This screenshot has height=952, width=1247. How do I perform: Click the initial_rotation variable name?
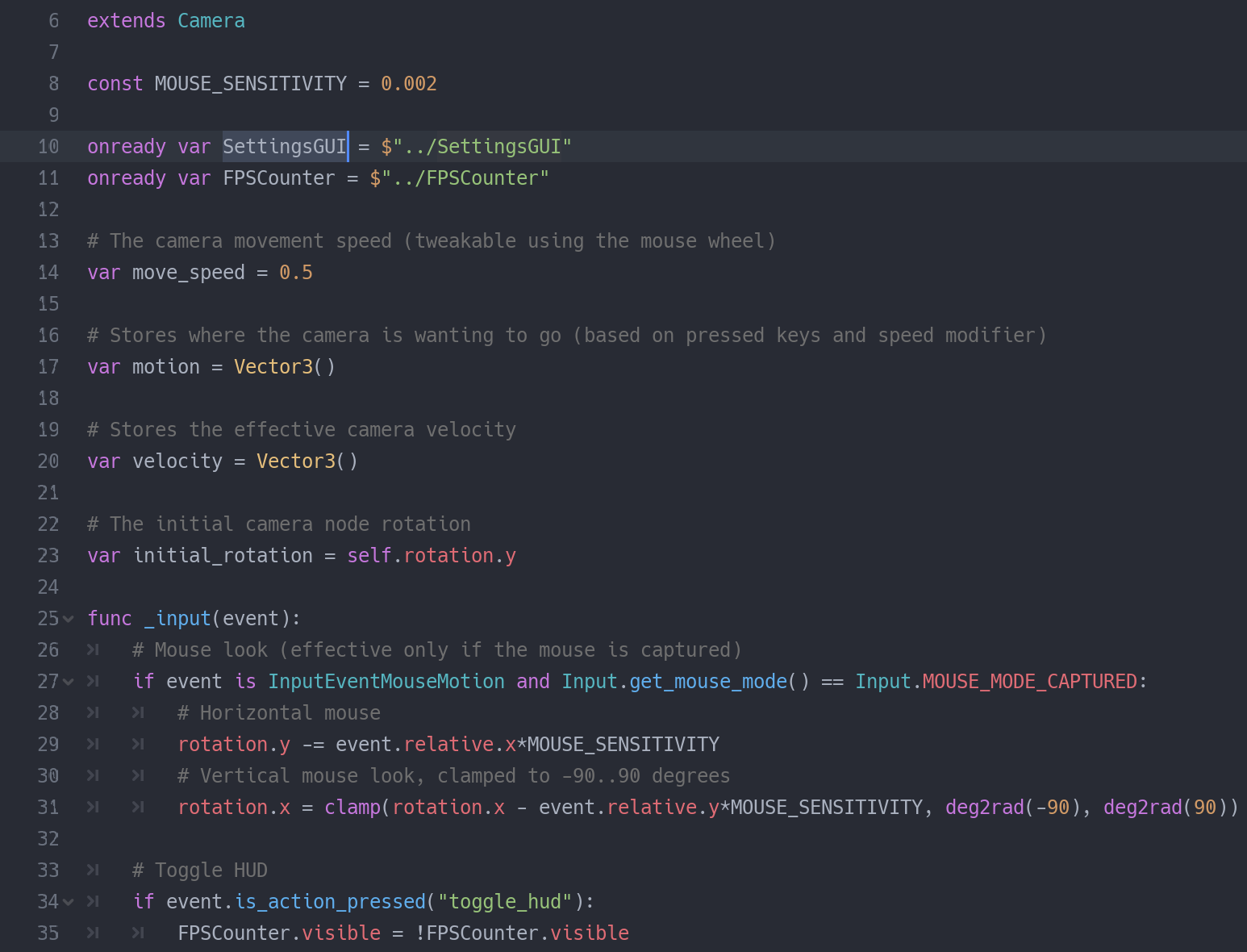[x=223, y=556]
